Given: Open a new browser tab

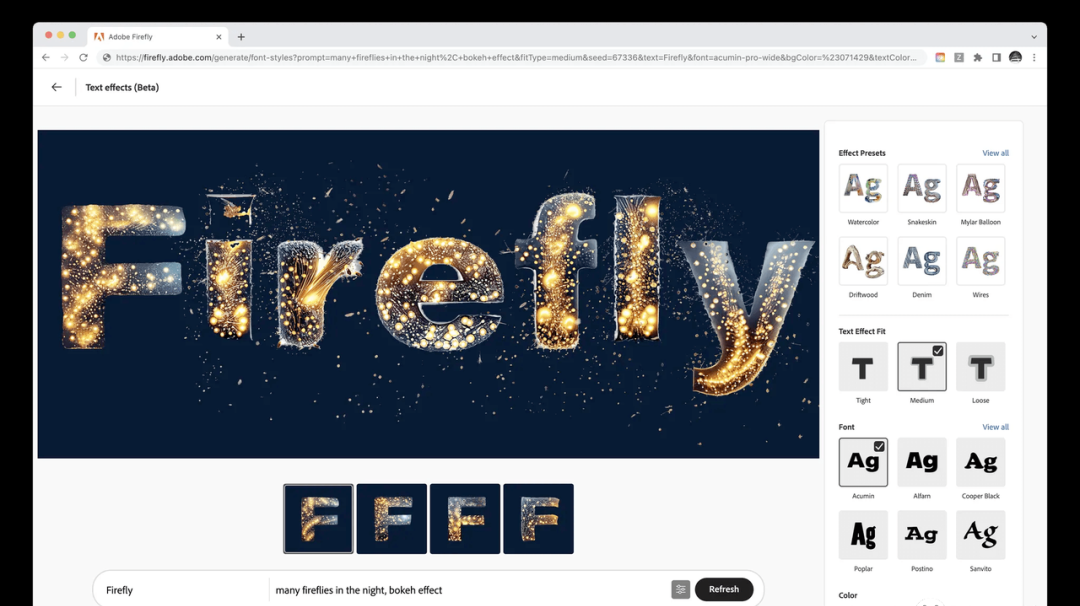Looking at the screenshot, I should 241,37.
